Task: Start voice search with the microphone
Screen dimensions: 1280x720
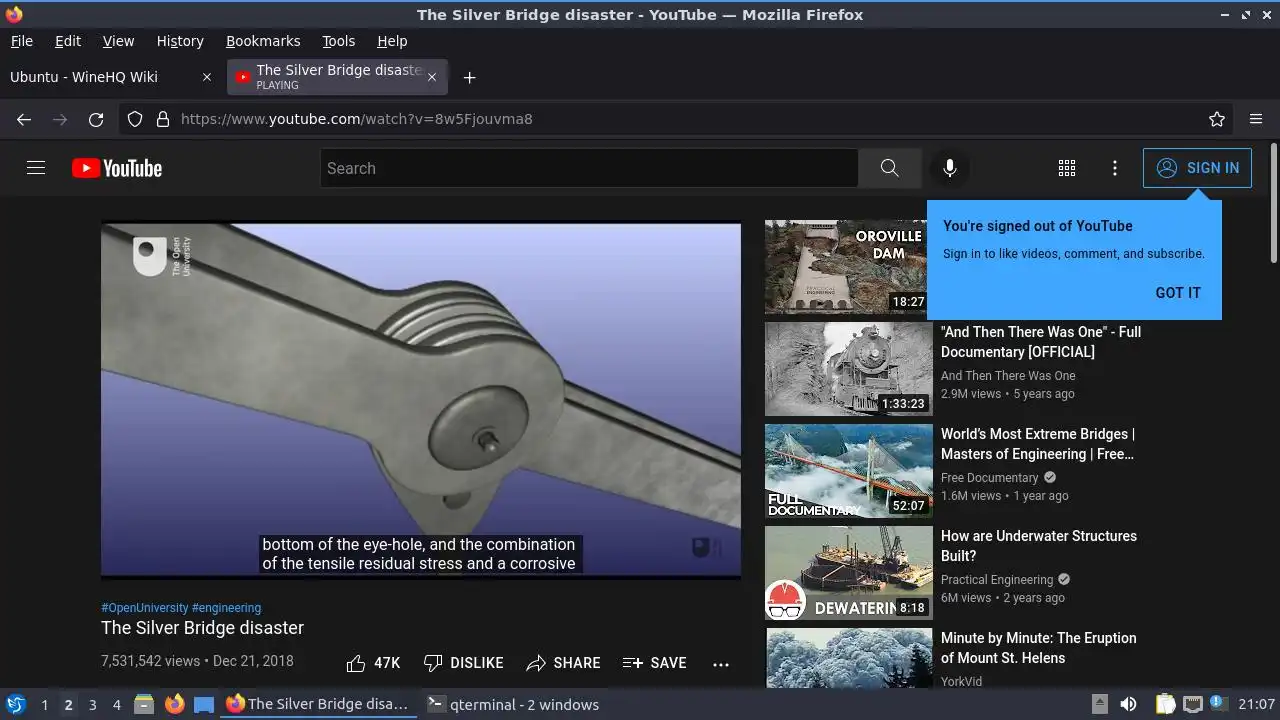Action: 950,168
